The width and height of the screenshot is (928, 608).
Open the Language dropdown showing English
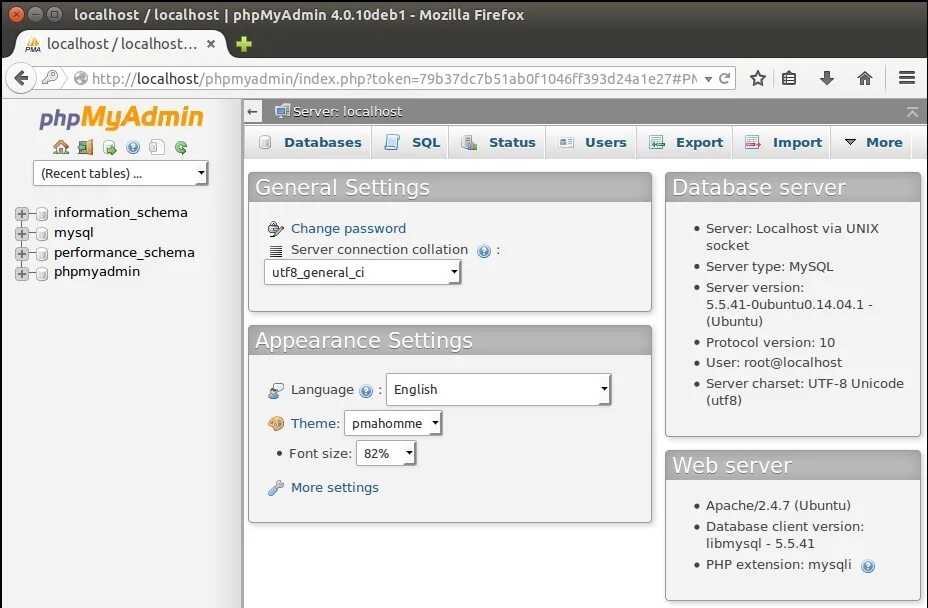(498, 390)
